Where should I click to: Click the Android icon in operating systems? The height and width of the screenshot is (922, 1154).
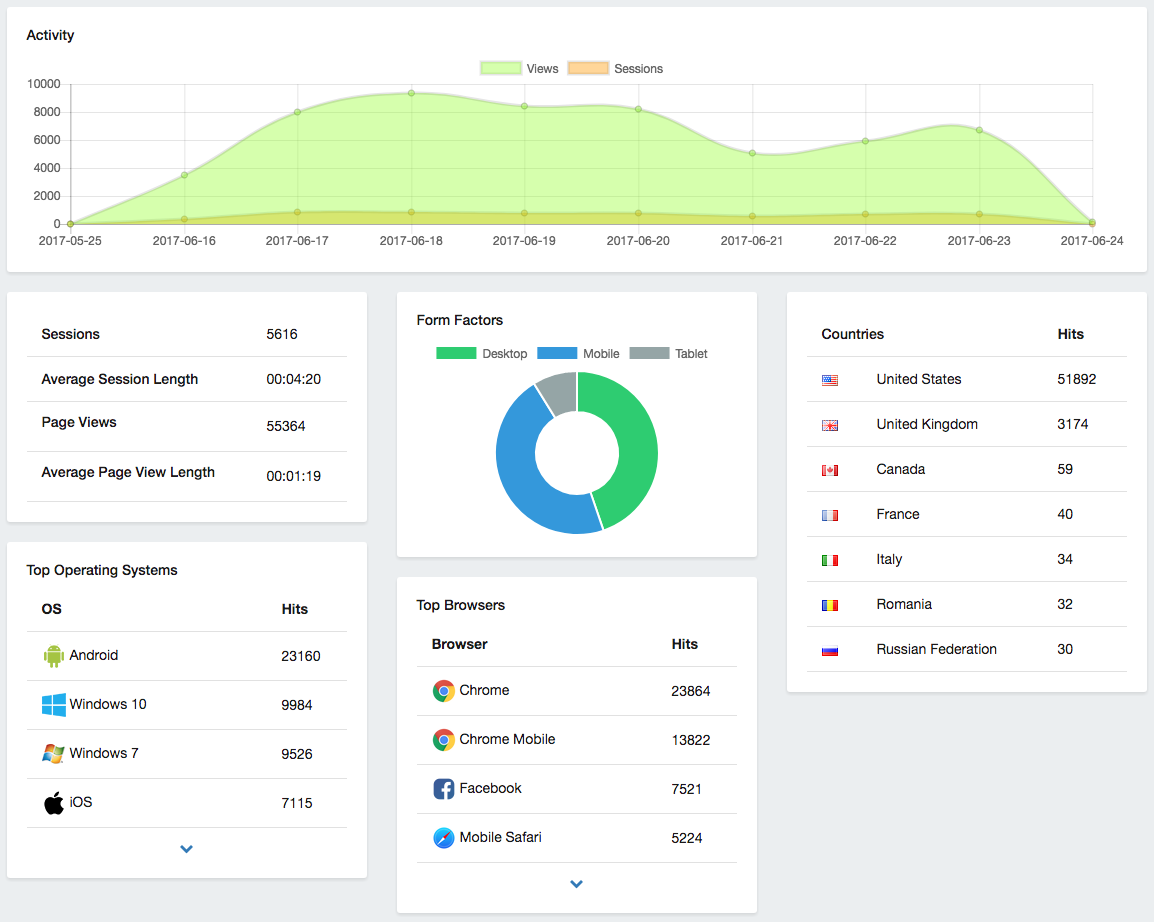(54, 656)
